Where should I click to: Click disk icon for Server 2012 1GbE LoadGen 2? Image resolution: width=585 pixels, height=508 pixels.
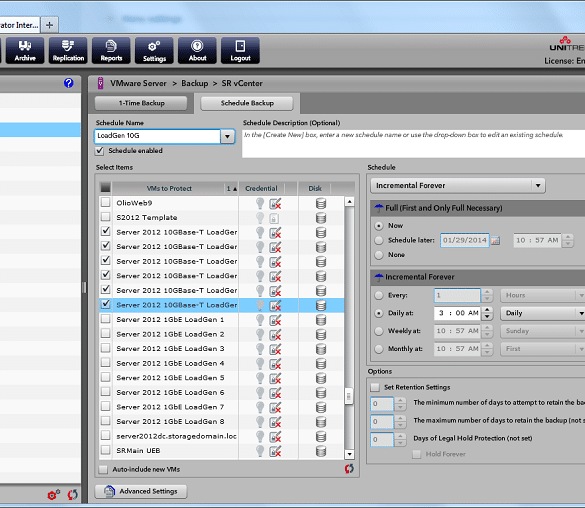(321, 335)
